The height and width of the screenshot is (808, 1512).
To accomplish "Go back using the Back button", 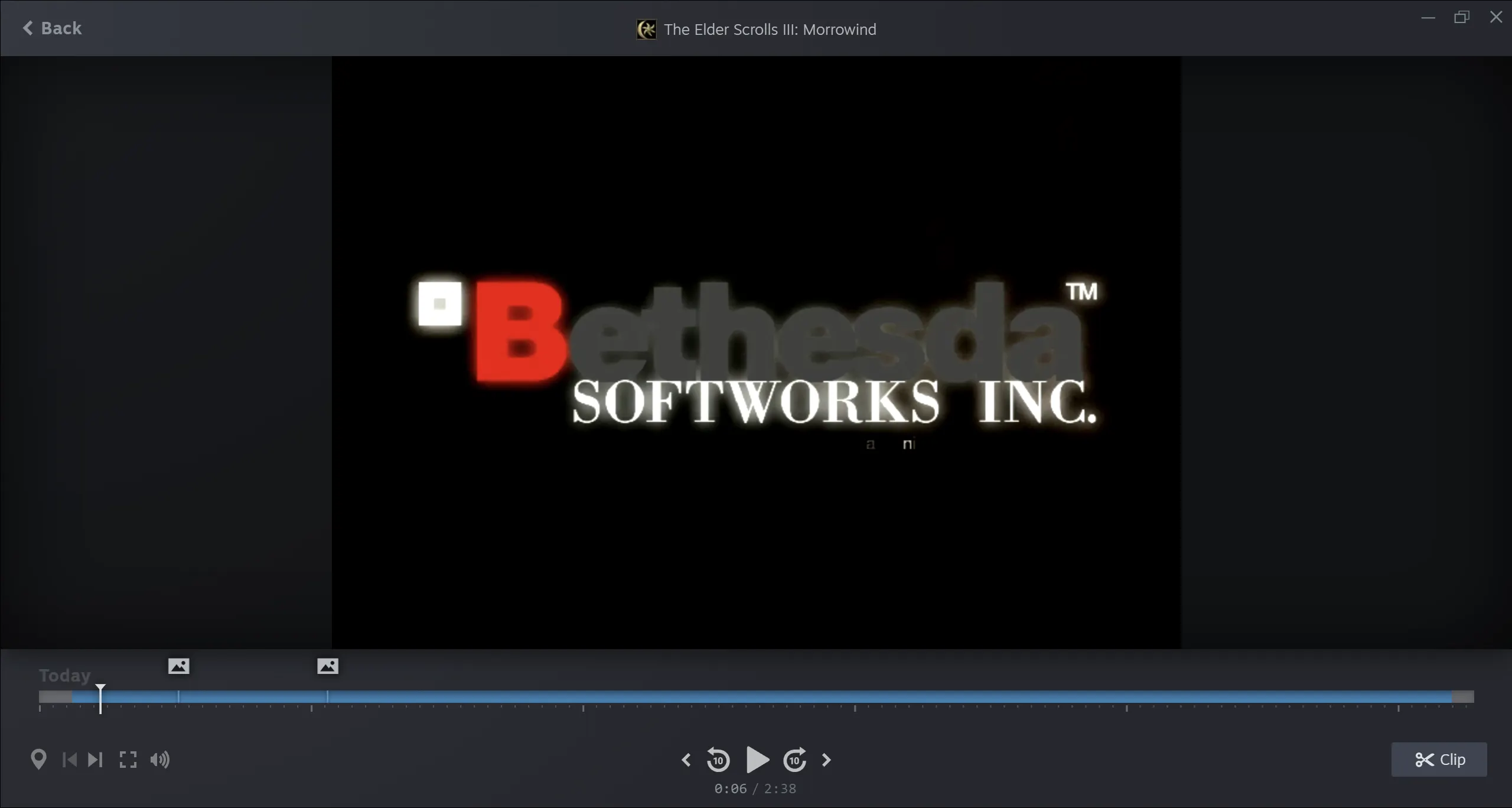I will (x=52, y=28).
